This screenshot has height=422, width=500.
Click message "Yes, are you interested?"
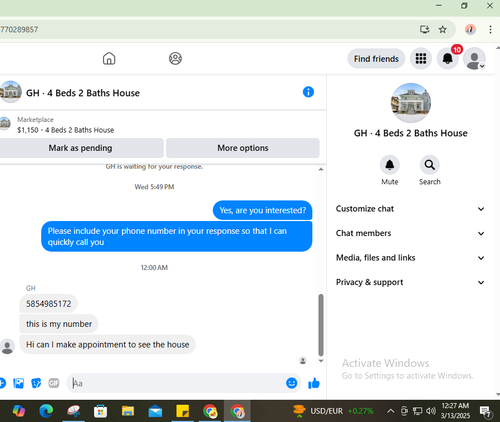(263, 210)
